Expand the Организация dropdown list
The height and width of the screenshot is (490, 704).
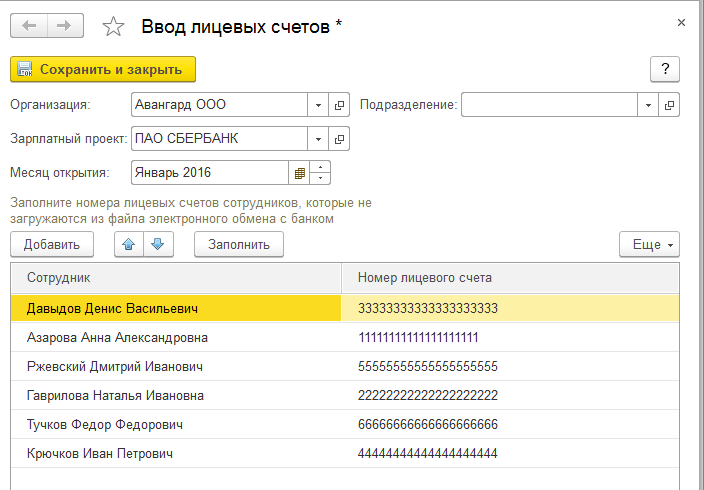319,104
